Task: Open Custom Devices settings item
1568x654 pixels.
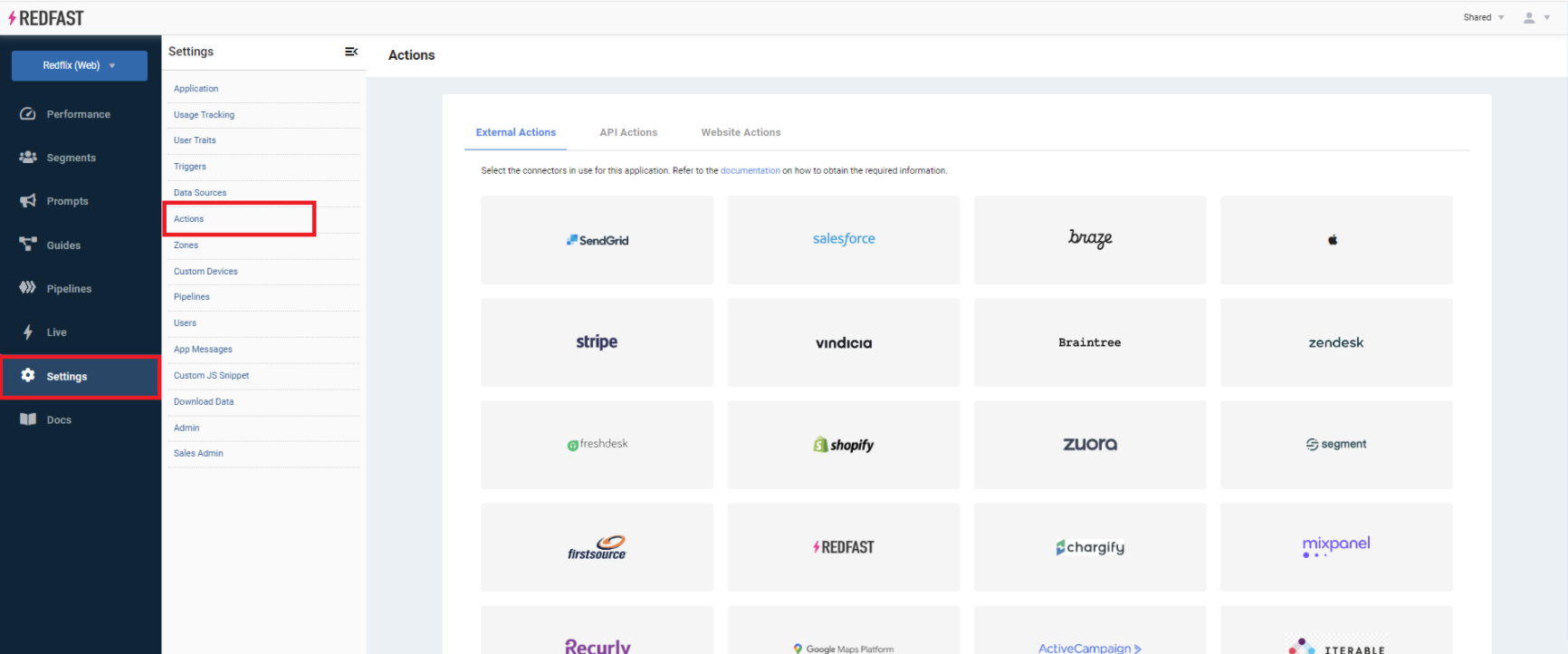Action: [x=206, y=272]
